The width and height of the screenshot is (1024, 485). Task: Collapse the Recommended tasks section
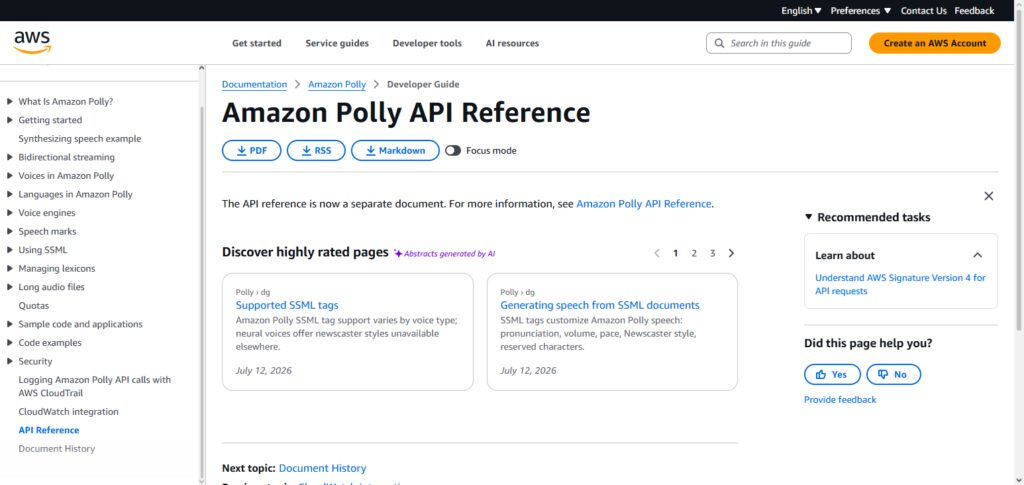pyautogui.click(x=808, y=217)
